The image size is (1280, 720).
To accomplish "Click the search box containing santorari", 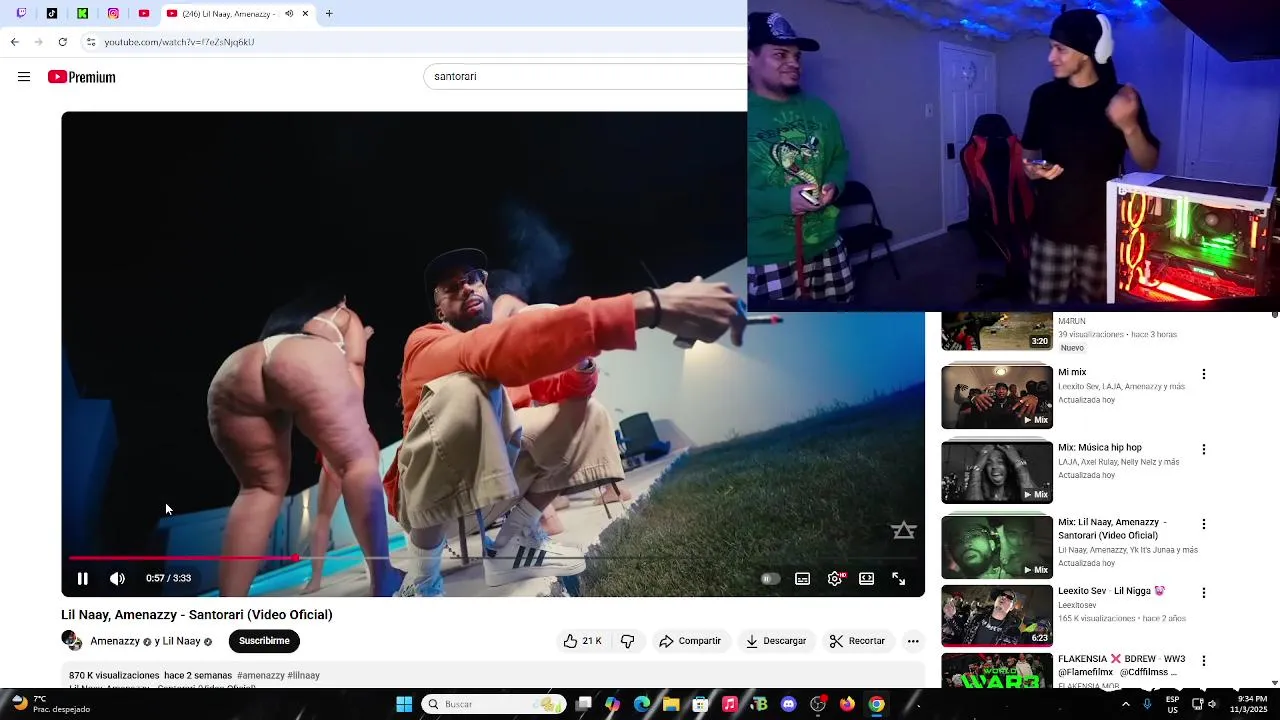I will click(x=585, y=77).
